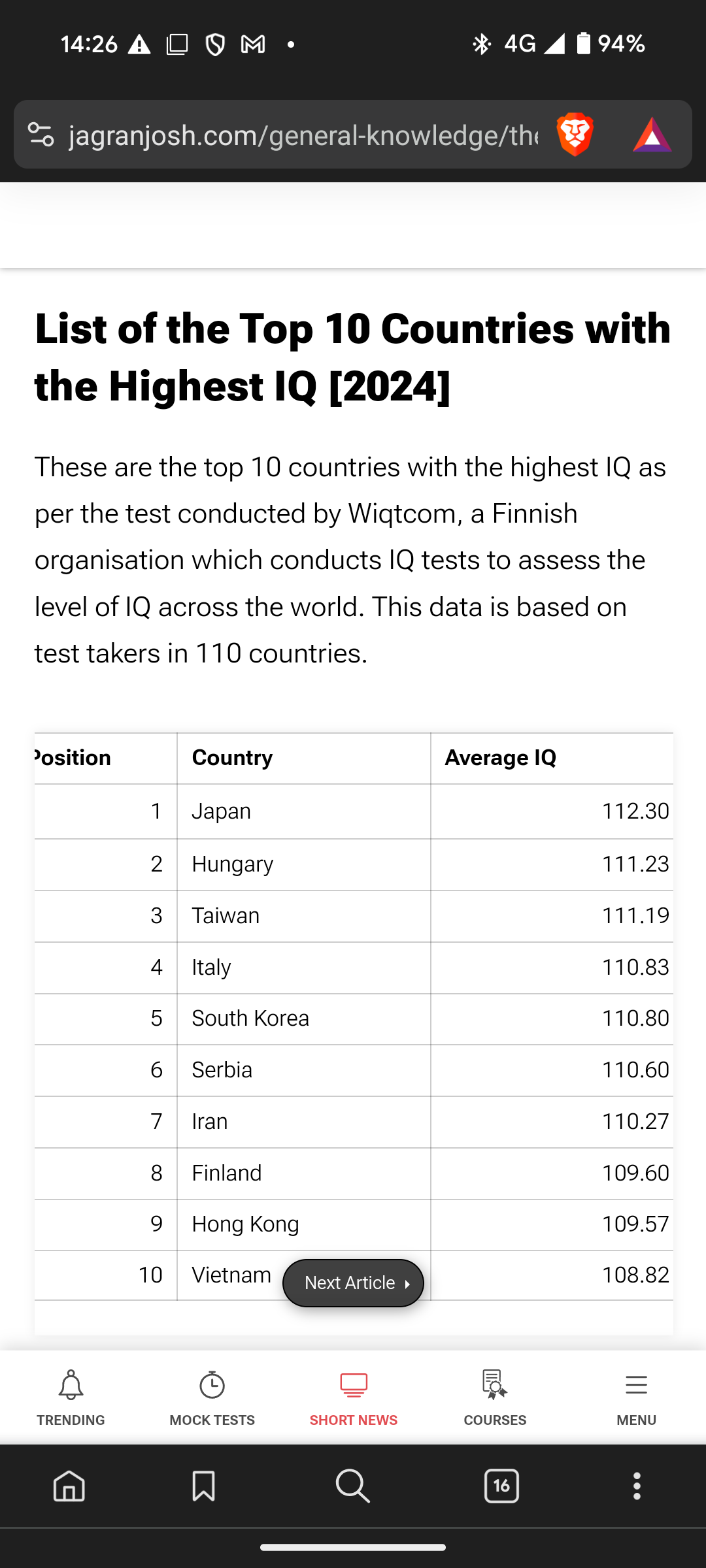
Task: Open the Trending bell tab
Action: (x=71, y=1397)
